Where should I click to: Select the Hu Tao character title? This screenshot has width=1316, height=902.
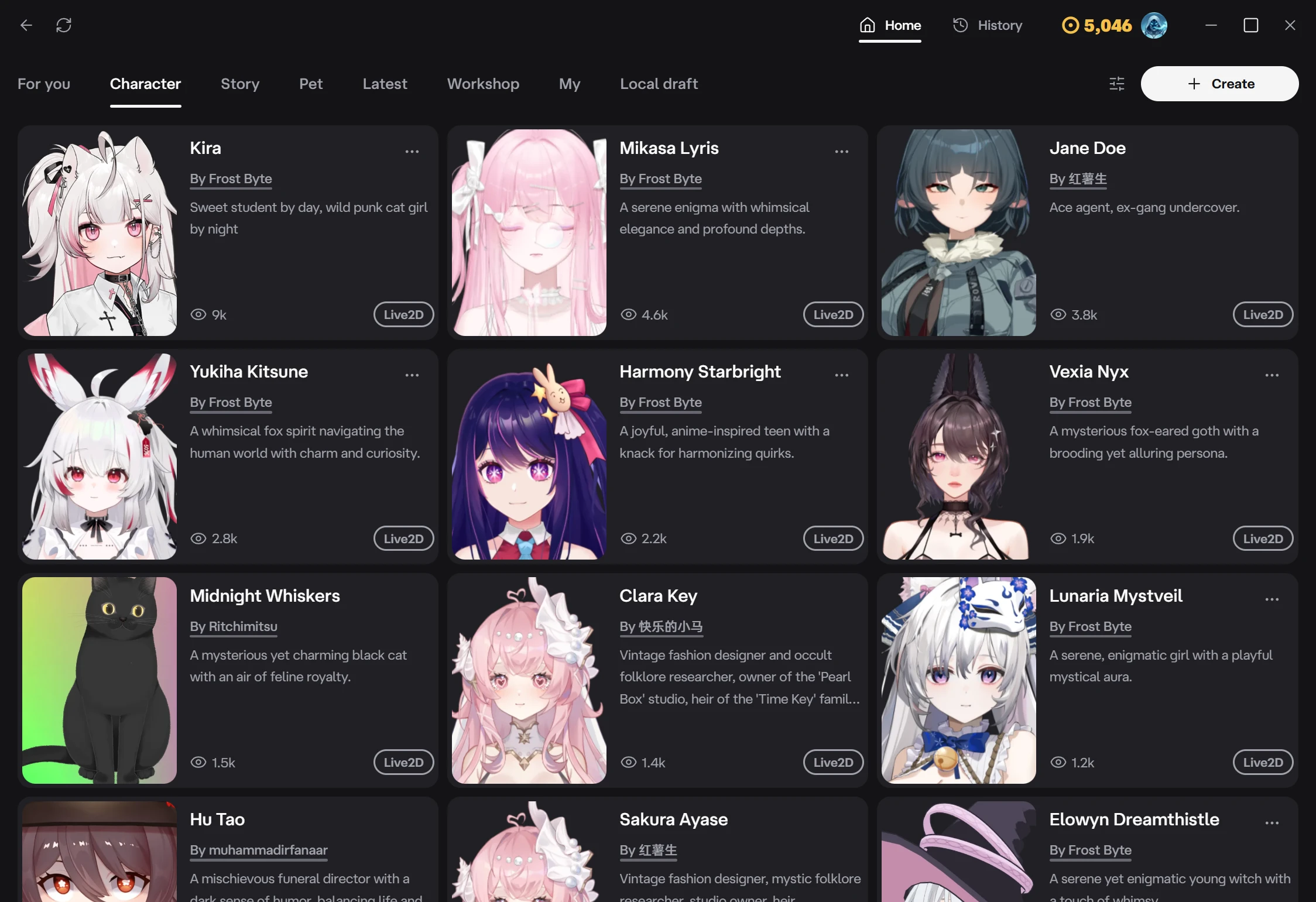click(217, 819)
